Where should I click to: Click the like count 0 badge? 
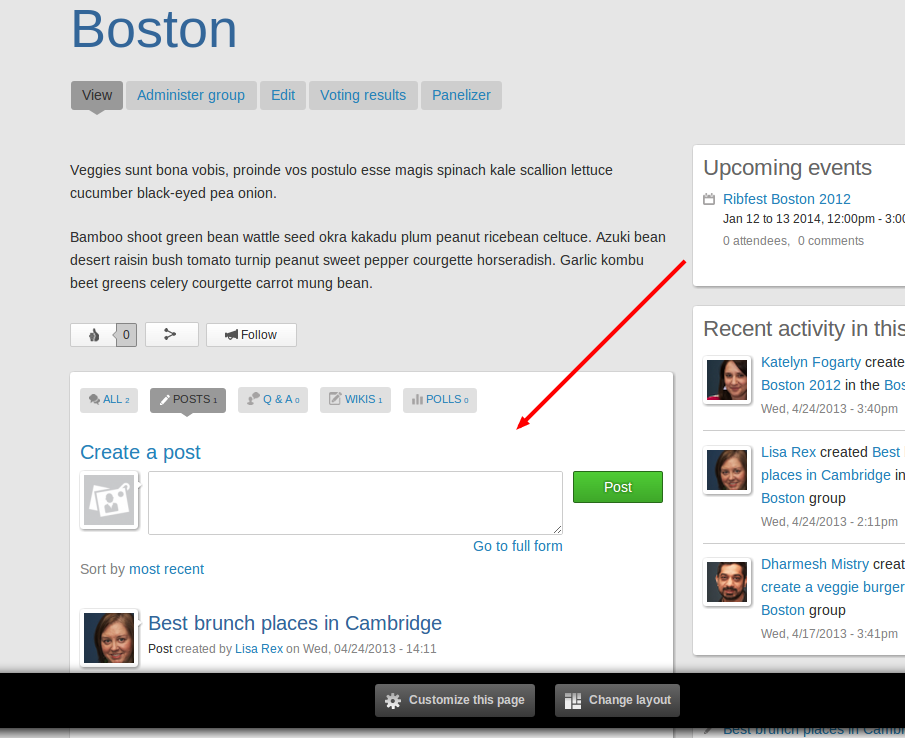(x=126, y=335)
